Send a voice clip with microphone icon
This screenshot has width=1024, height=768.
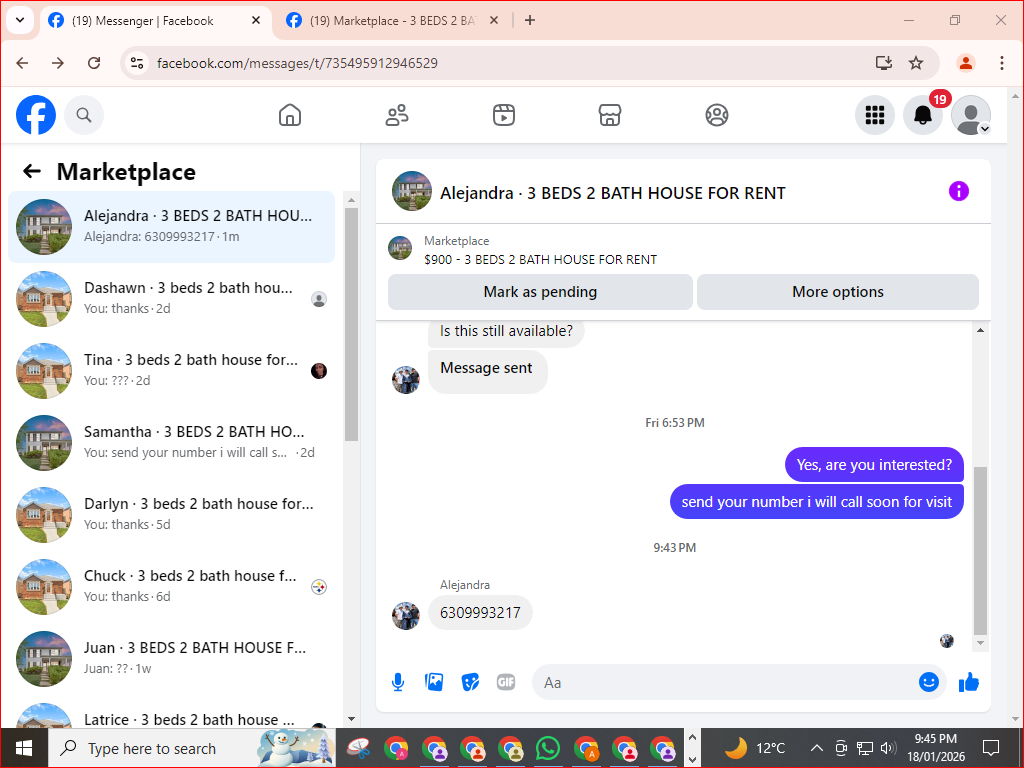[398, 682]
